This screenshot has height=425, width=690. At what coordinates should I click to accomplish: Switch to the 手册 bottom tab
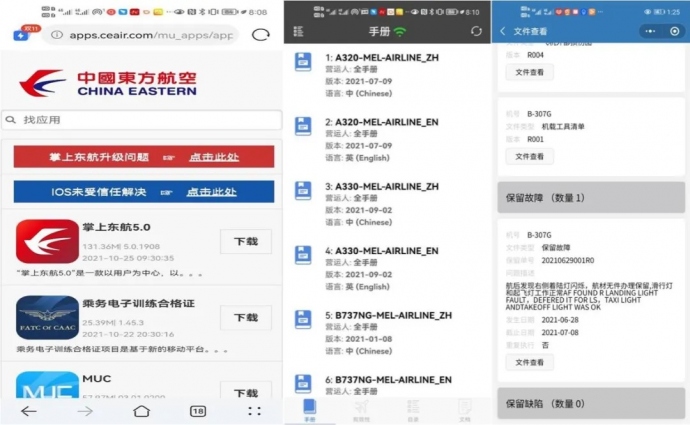click(310, 410)
